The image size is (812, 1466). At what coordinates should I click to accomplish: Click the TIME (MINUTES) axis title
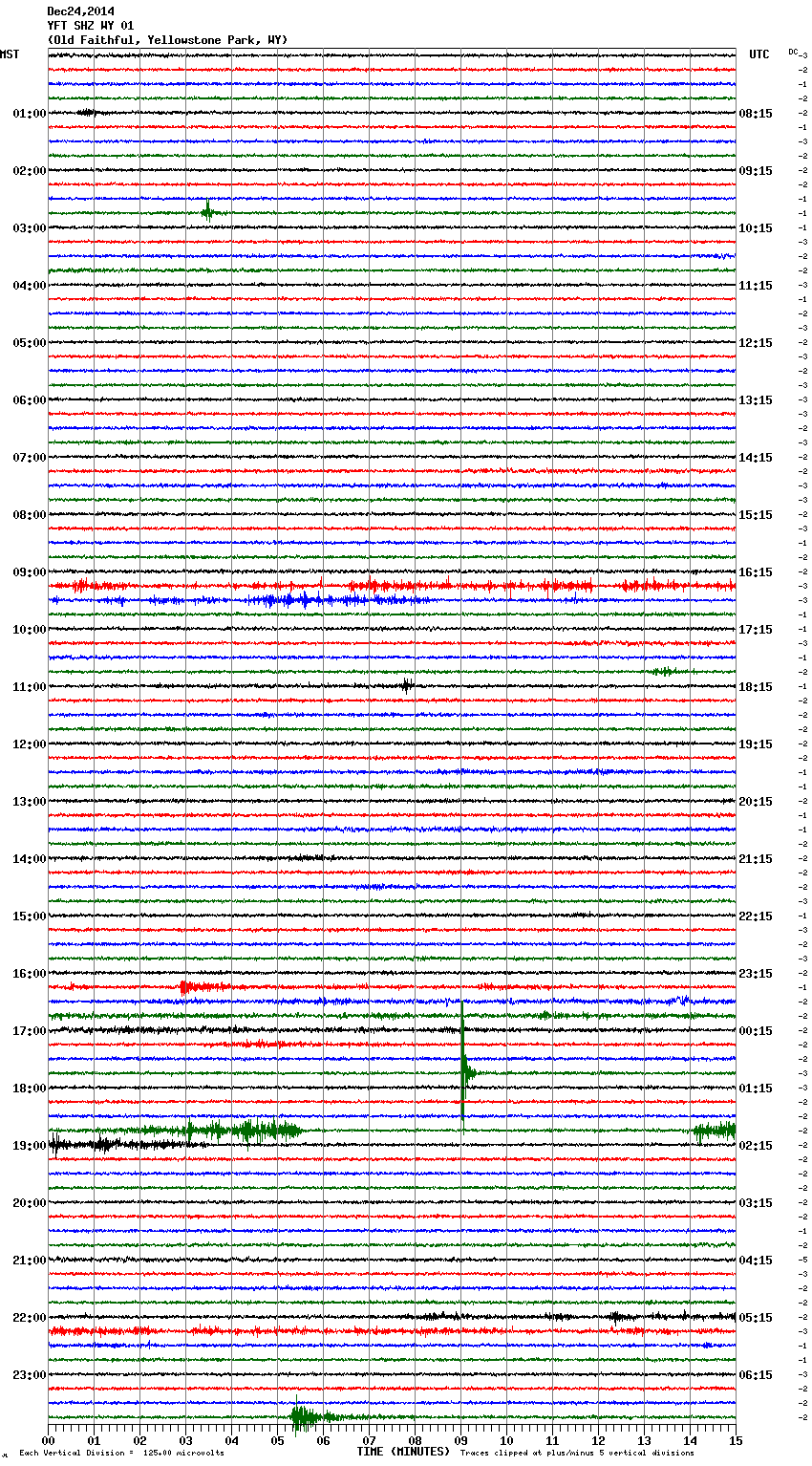tap(403, 1452)
